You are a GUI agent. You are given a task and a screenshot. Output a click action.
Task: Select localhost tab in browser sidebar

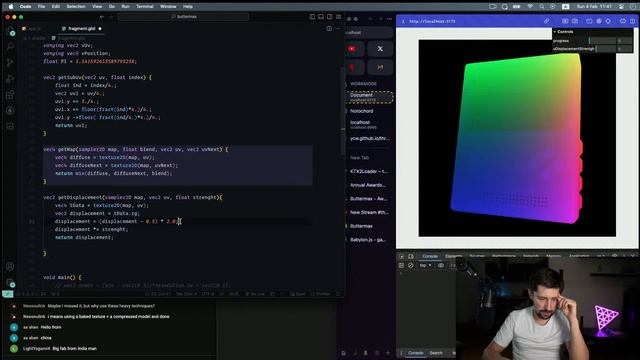[369, 124]
